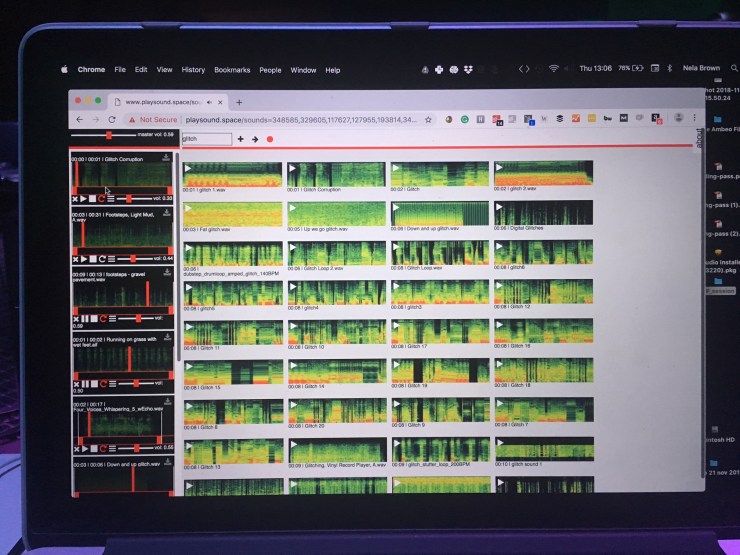Play the 'glitch 1.wav' sound thumbnail

pos(190,167)
